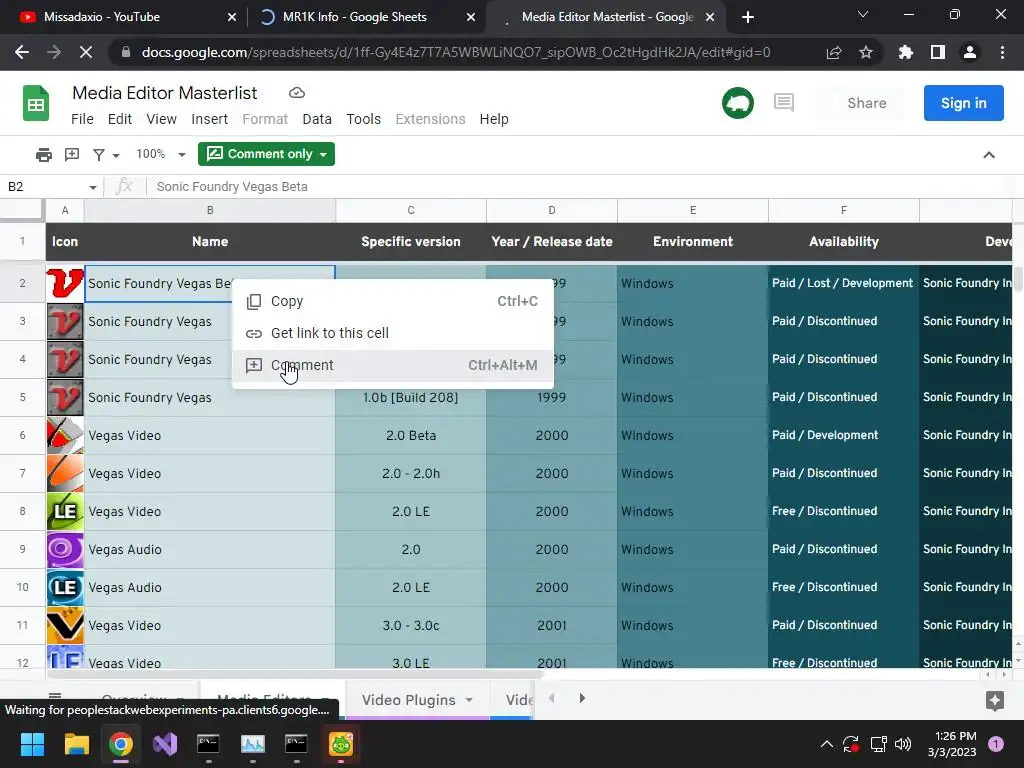Image resolution: width=1024 pixels, height=768 pixels.
Task: Click the Paid / Lost / Development cell
Action: click(843, 283)
